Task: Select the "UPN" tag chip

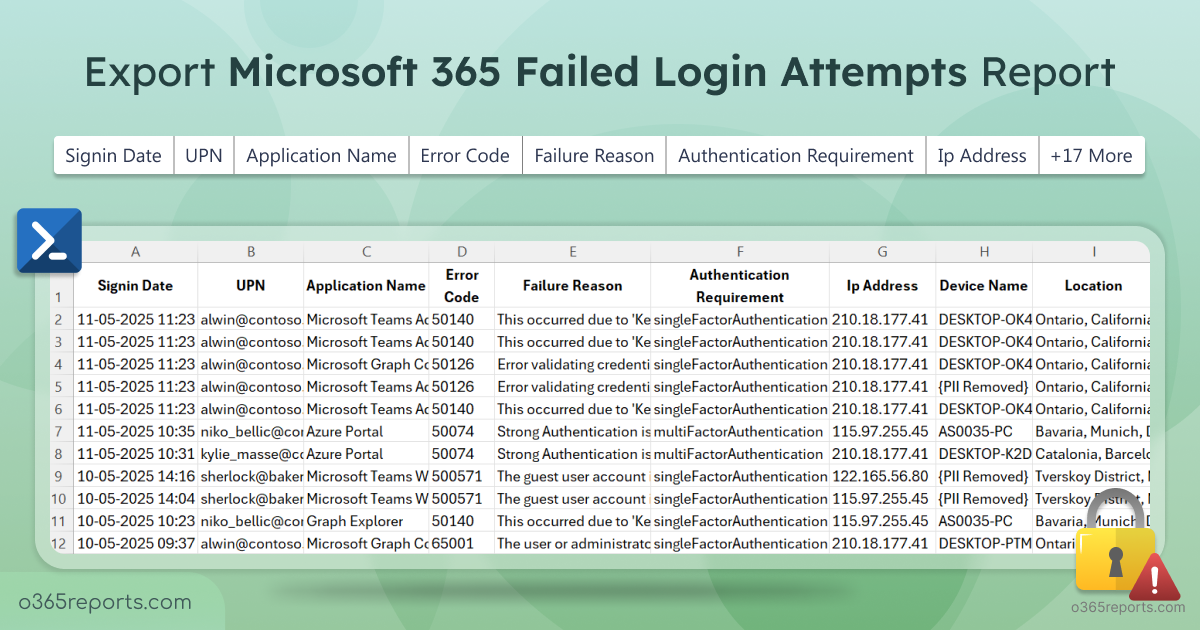Action: [x=204, y=156]
